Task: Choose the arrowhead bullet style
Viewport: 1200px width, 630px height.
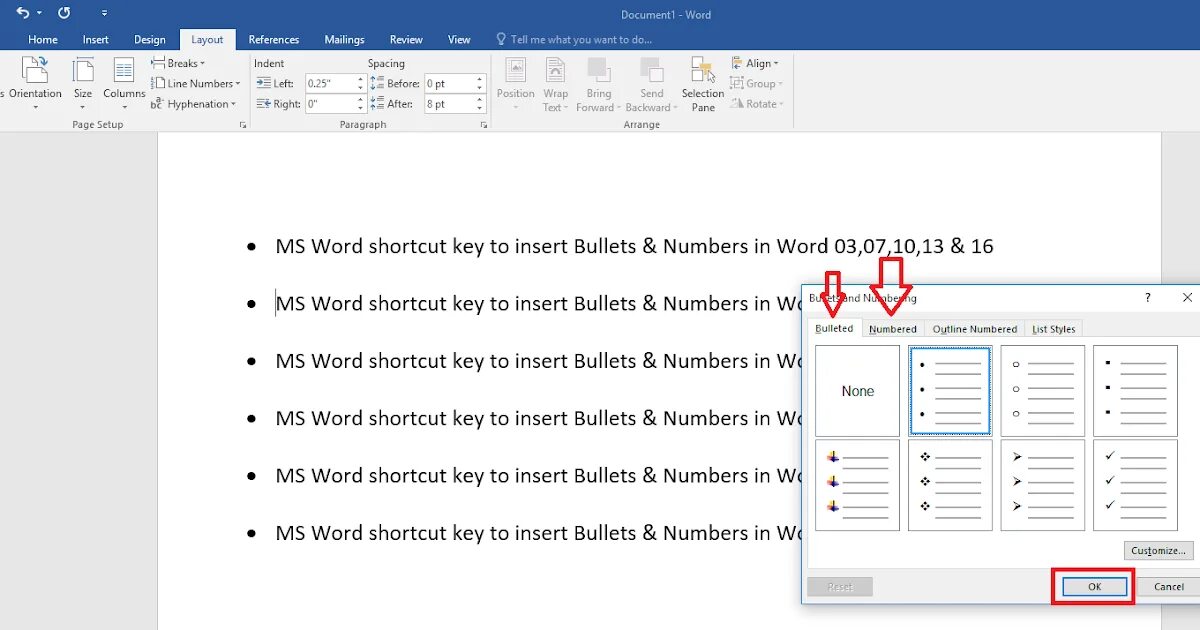Action: point(1043,485)
